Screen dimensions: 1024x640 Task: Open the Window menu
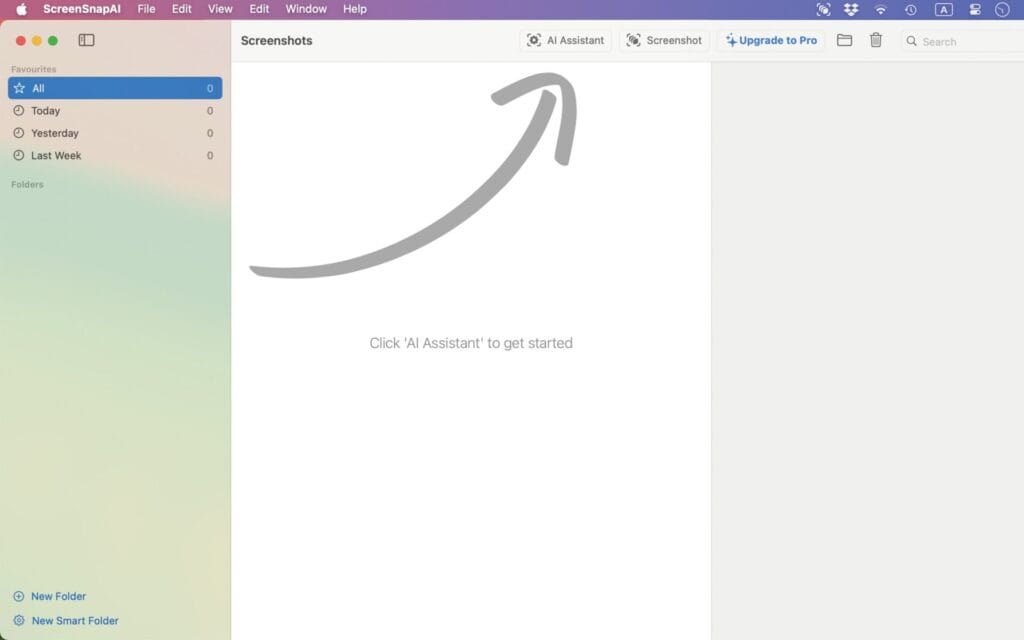[306, 9]
